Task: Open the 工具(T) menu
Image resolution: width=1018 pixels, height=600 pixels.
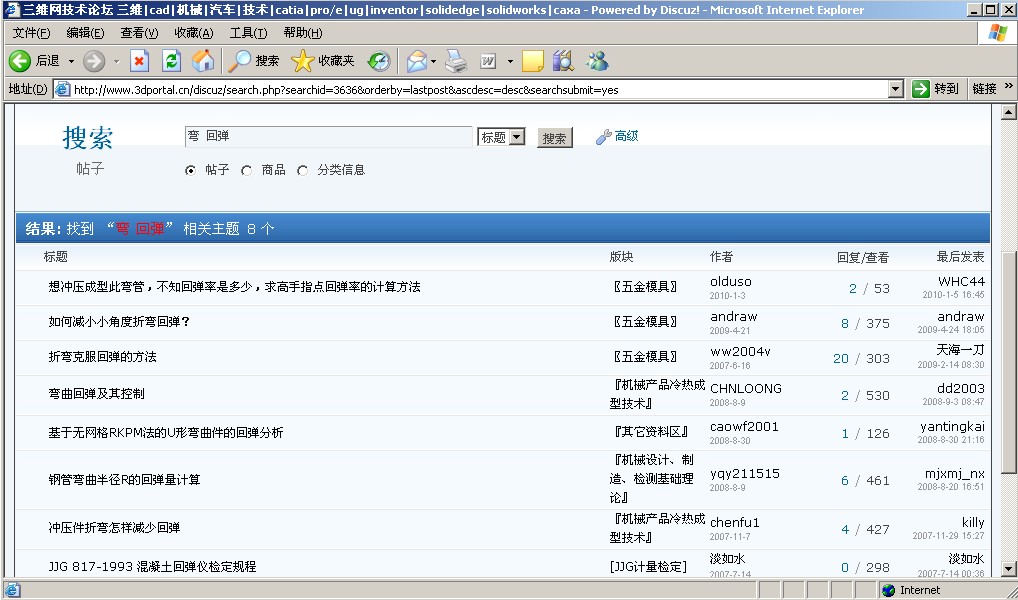Action: [x=248, y=32]
